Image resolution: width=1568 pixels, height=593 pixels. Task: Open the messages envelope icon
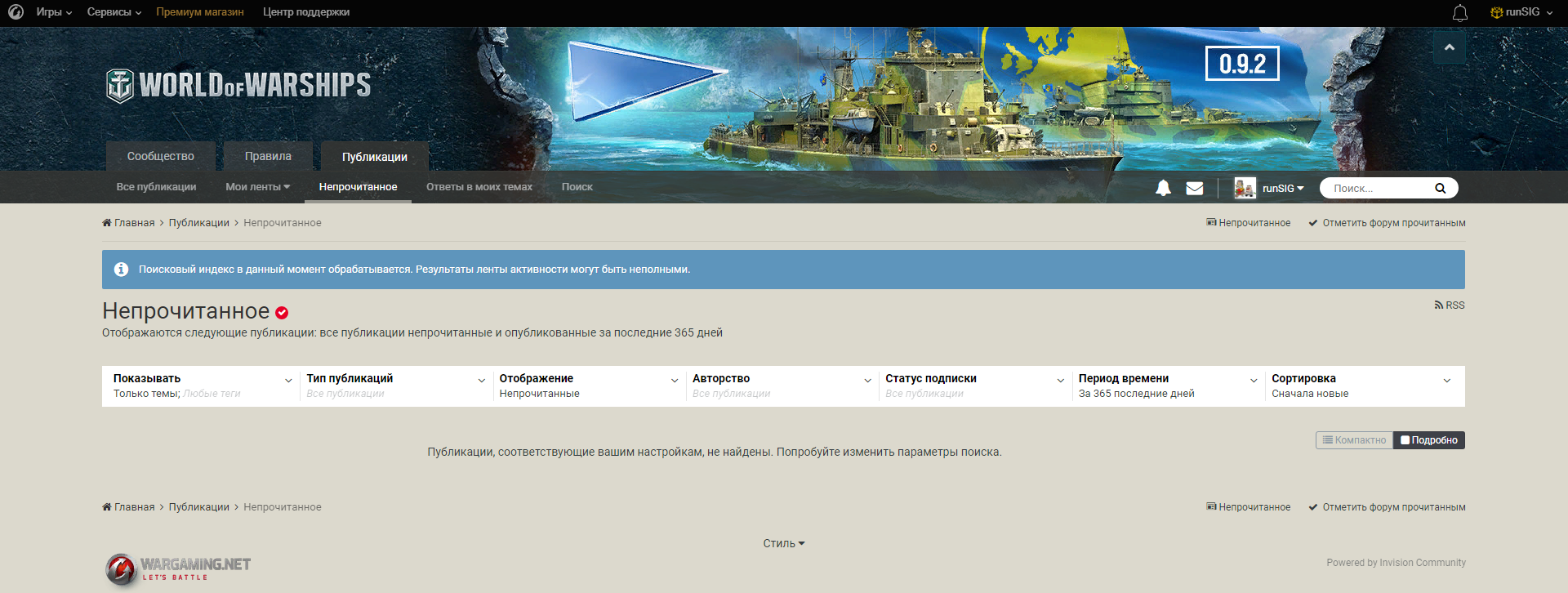point(1195,188)
